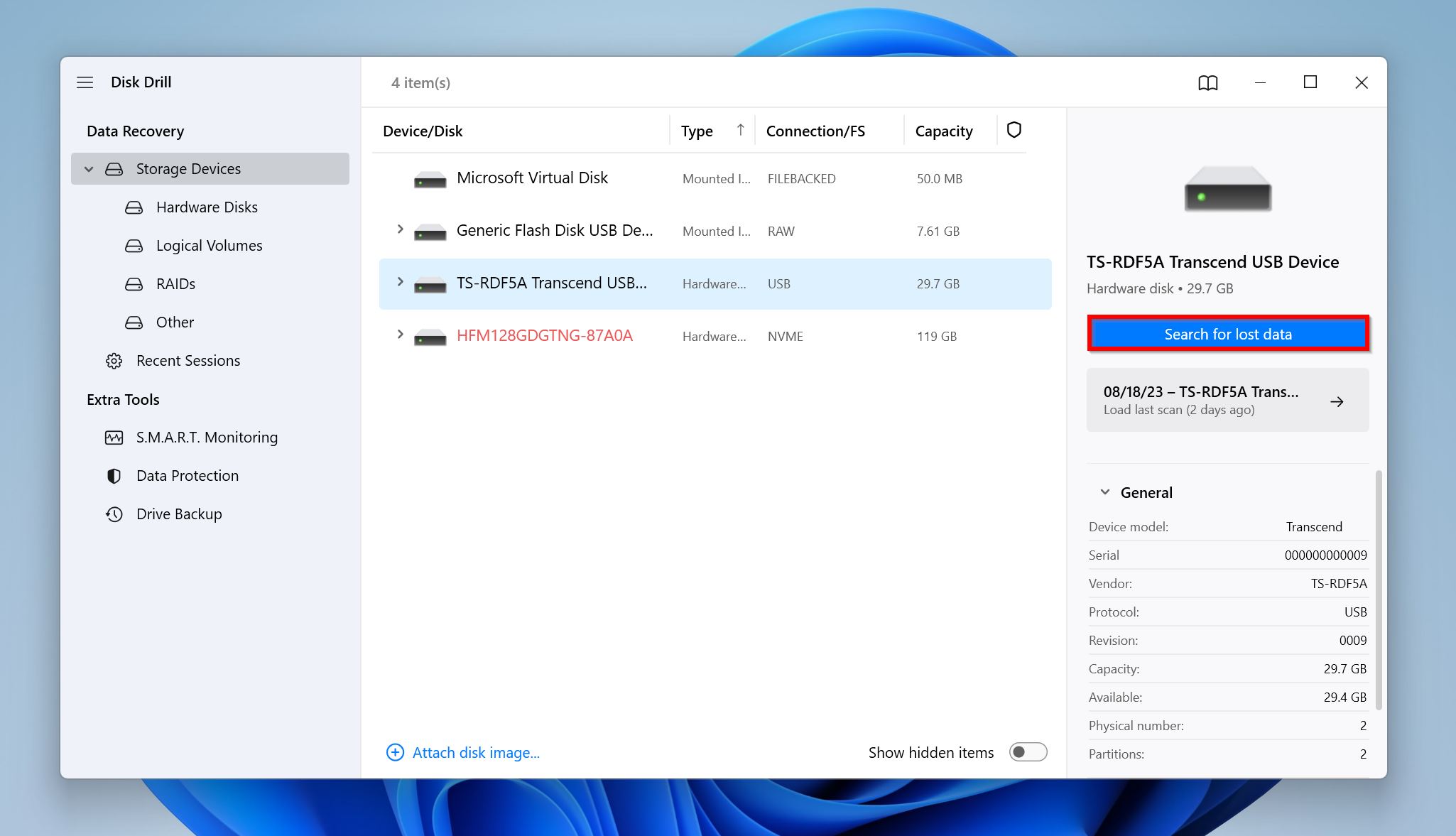This screenshot has height=836, width=1456.
Task: Click the S.M.A.R.T. Monitoring icon
Action: pos(113,437)
